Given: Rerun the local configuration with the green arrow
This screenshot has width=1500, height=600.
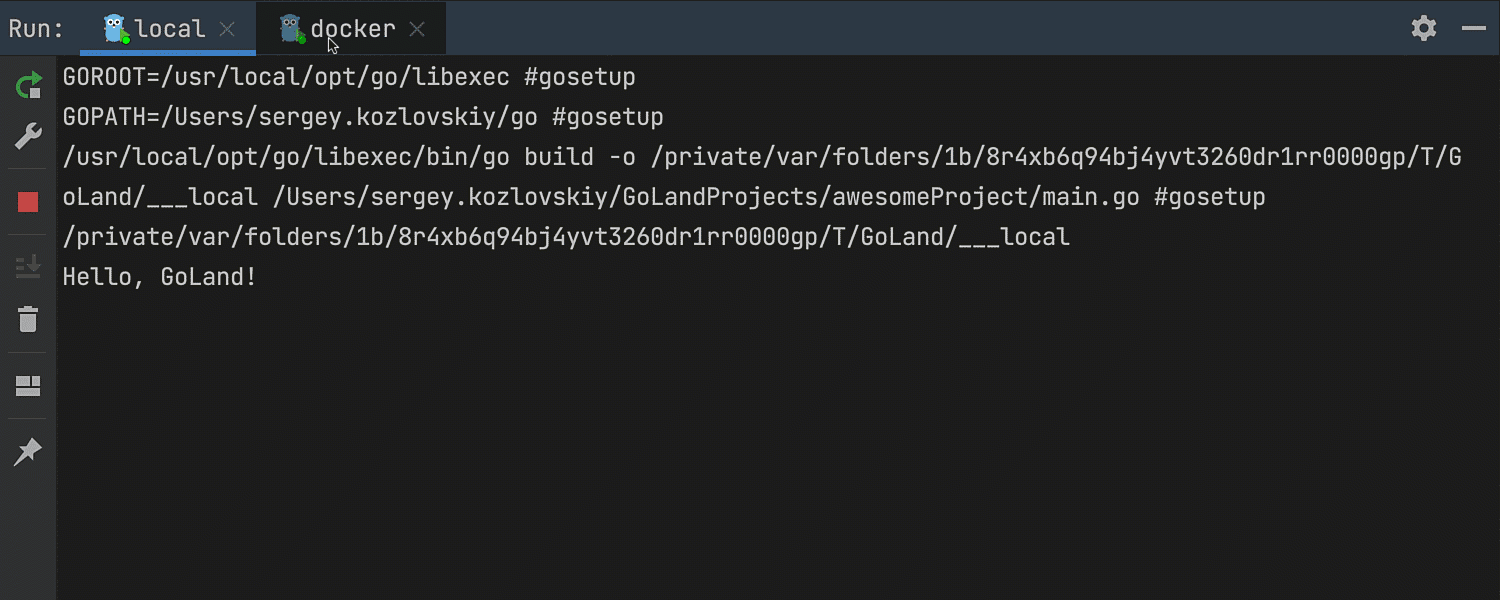Looking at the screenshot, I should (x=28, y=86).
